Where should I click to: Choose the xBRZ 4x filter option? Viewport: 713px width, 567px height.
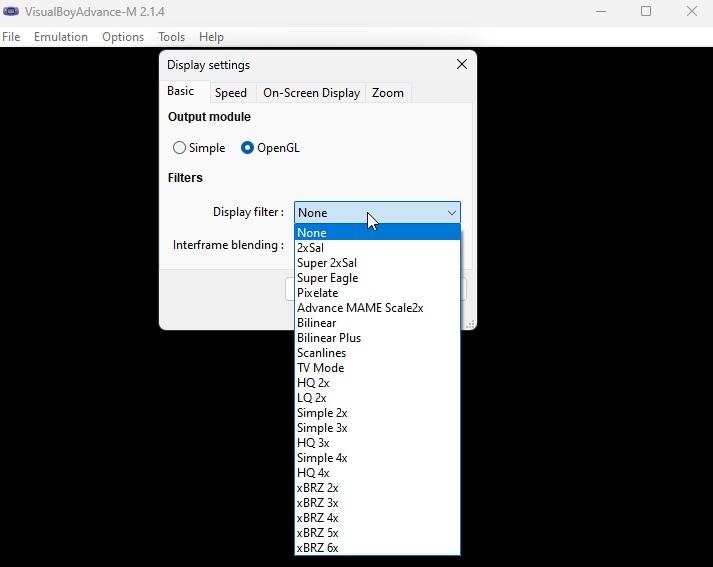pyautogui.click(x=377, y=517)
